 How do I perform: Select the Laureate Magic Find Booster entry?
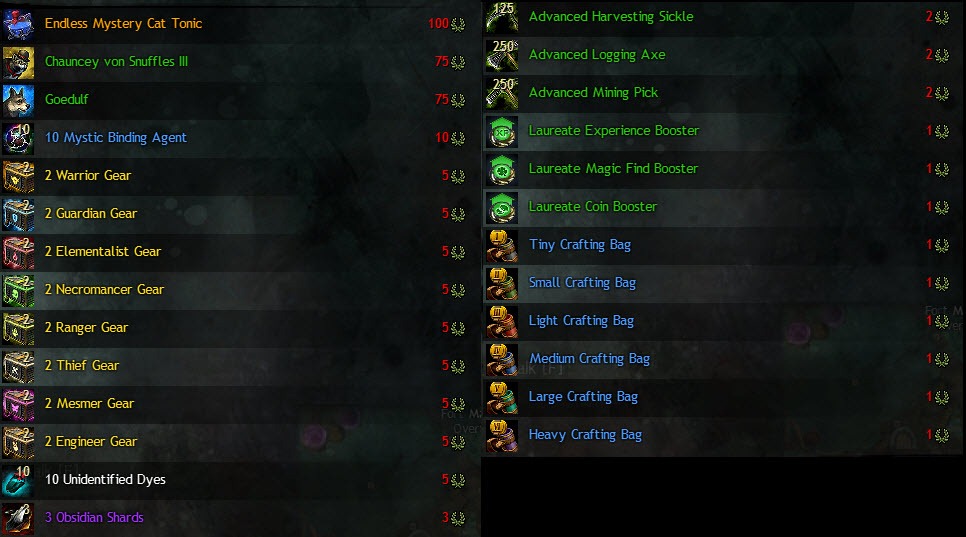722,169
